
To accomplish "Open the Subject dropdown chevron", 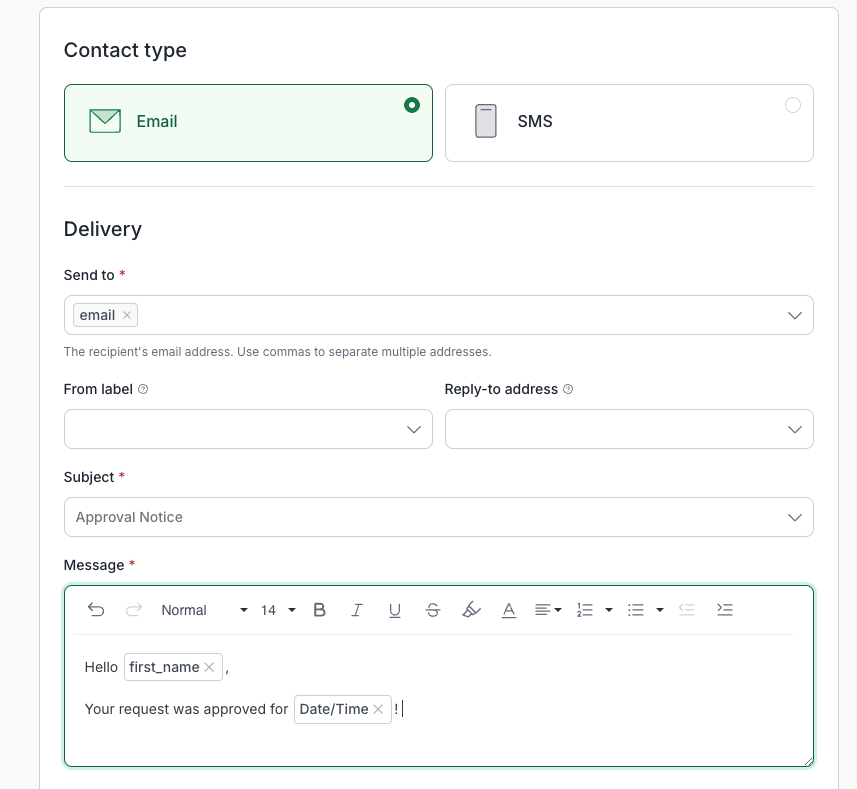I will coord(795,517).
